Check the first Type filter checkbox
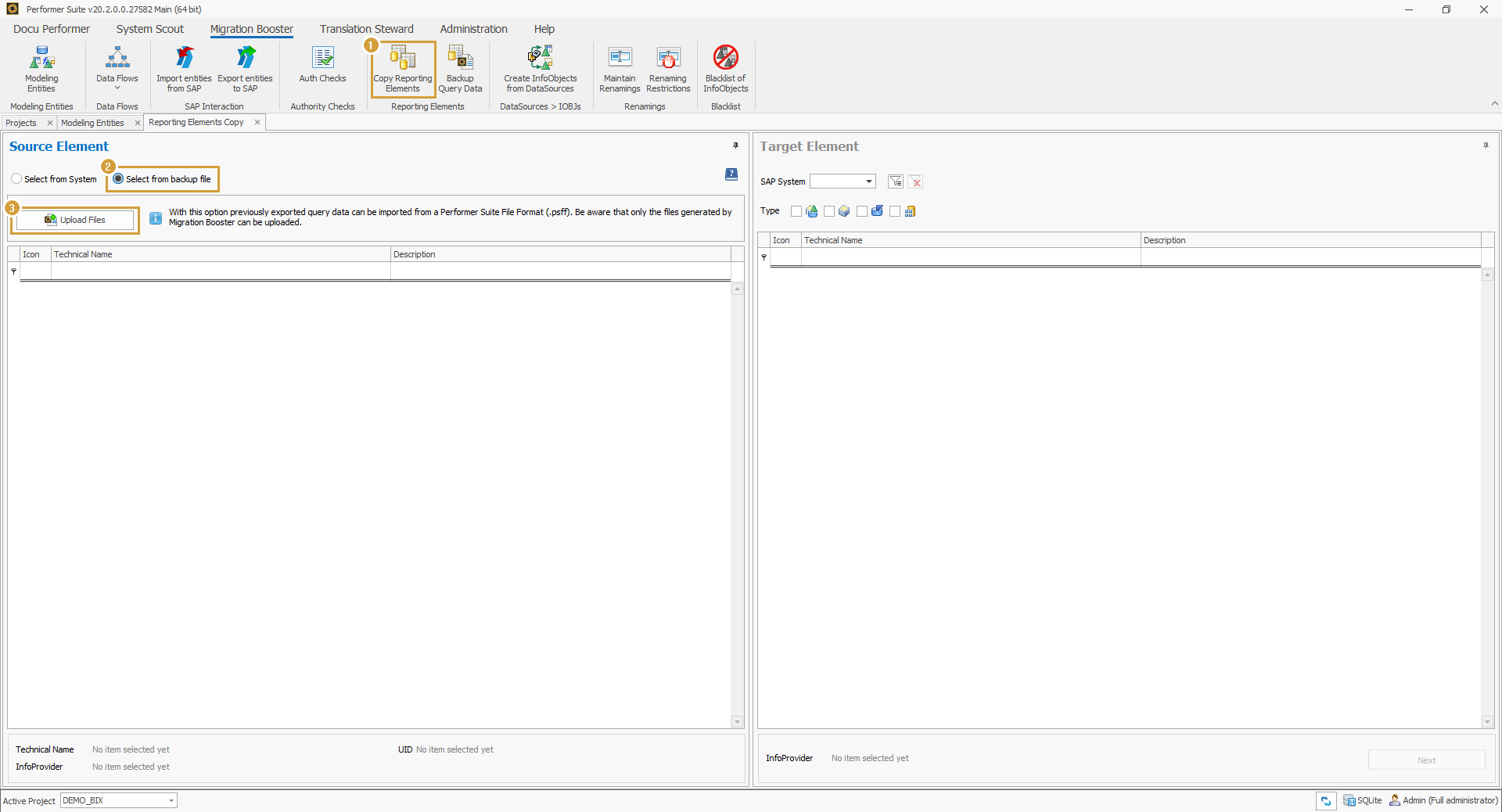Image resolution: width=1502 pixels, height=812 pixels. pos(796,211)
